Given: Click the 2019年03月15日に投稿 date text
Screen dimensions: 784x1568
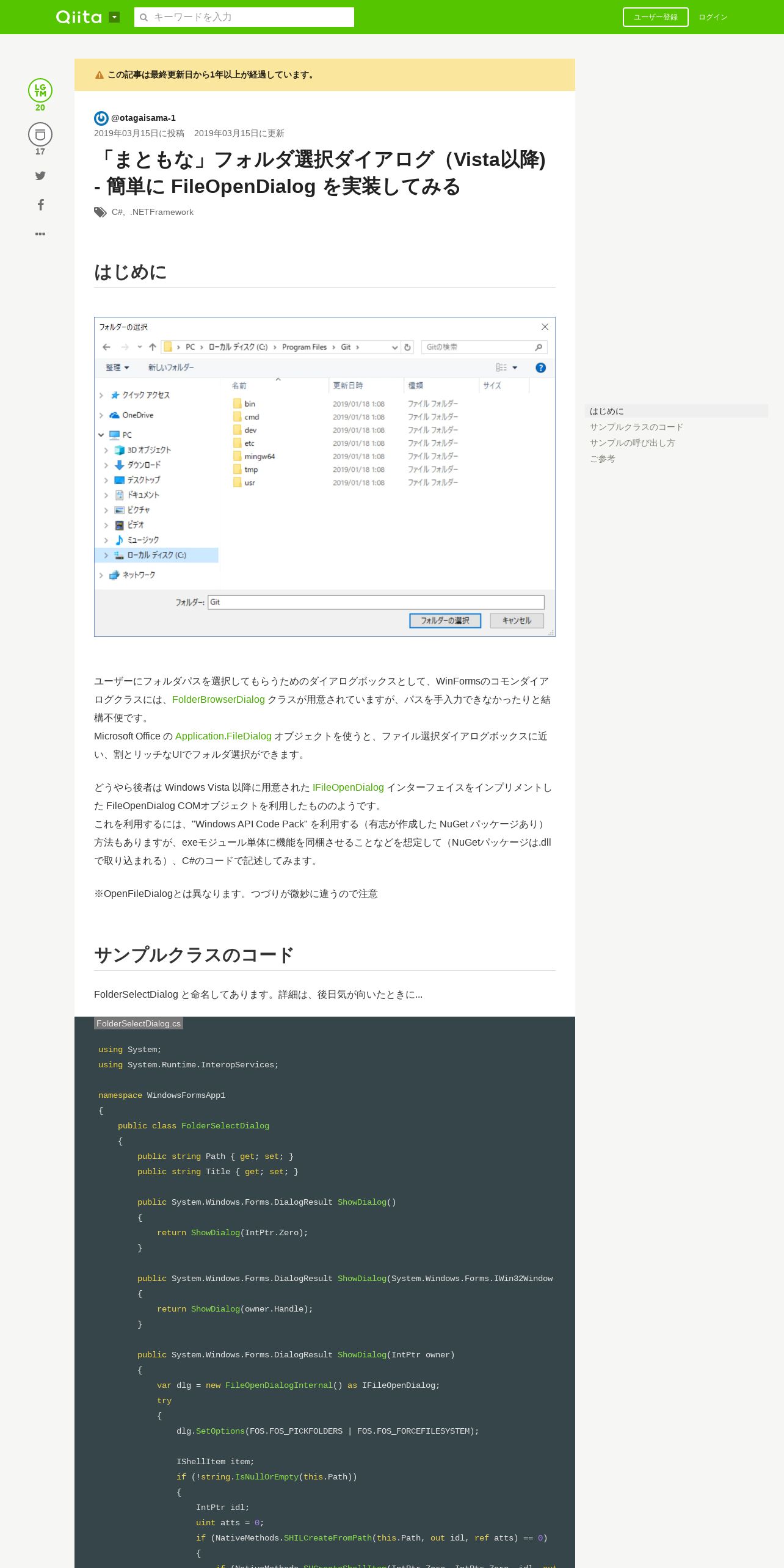Looking at the screenshot, I should 139,133.
